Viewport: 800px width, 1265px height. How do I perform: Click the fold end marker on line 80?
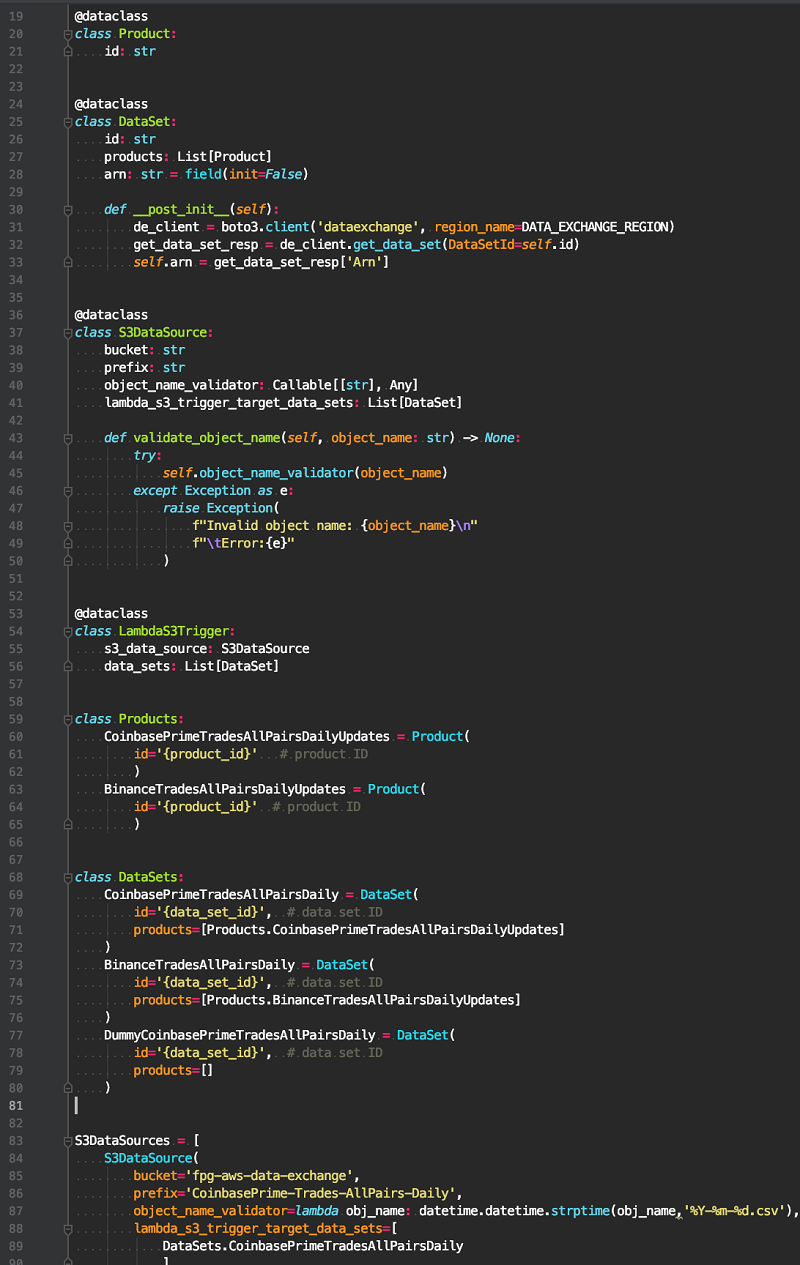66,1088
